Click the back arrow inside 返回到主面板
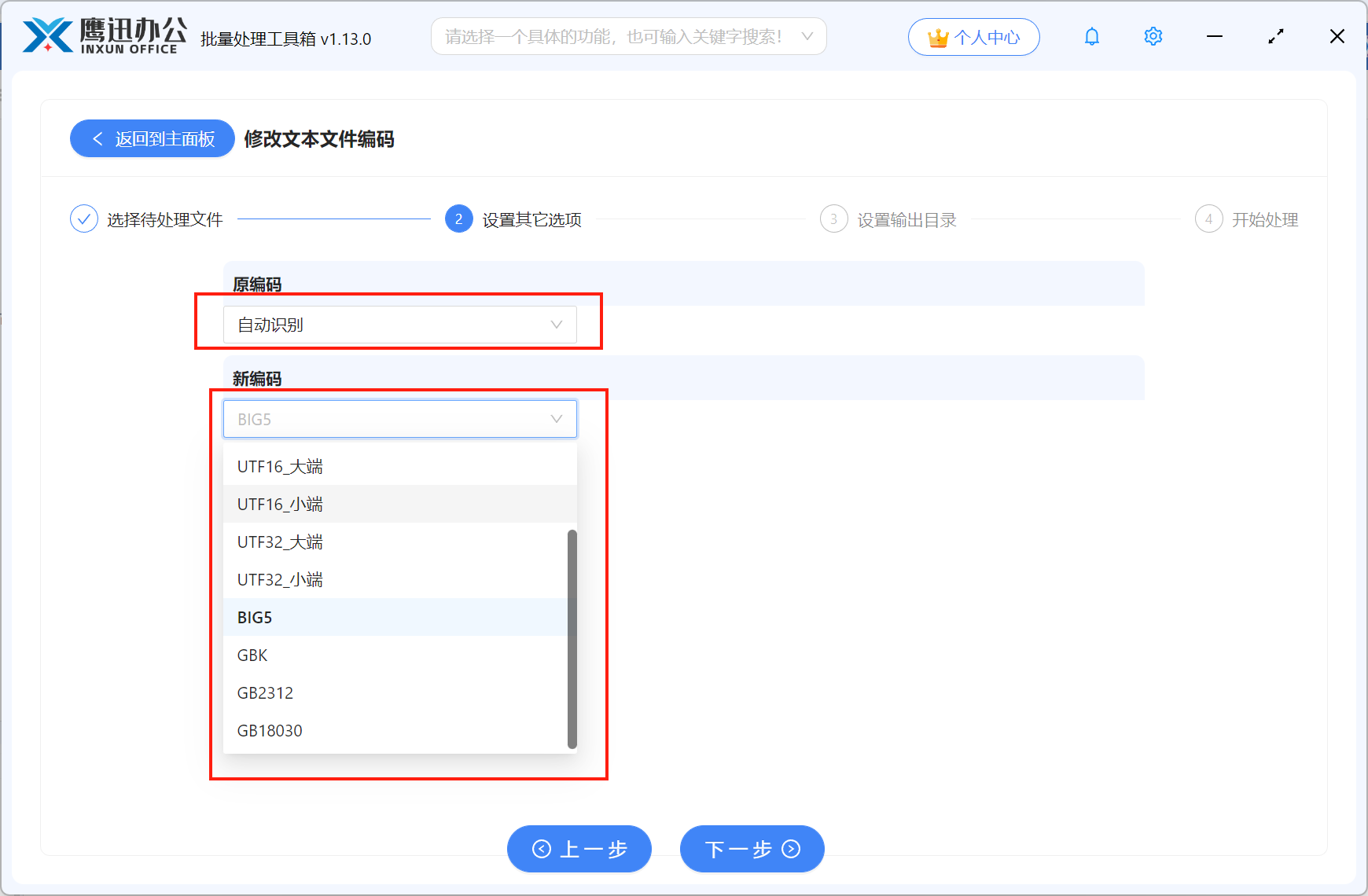Screen dimensions: 1368x896 tap(97, 138)
